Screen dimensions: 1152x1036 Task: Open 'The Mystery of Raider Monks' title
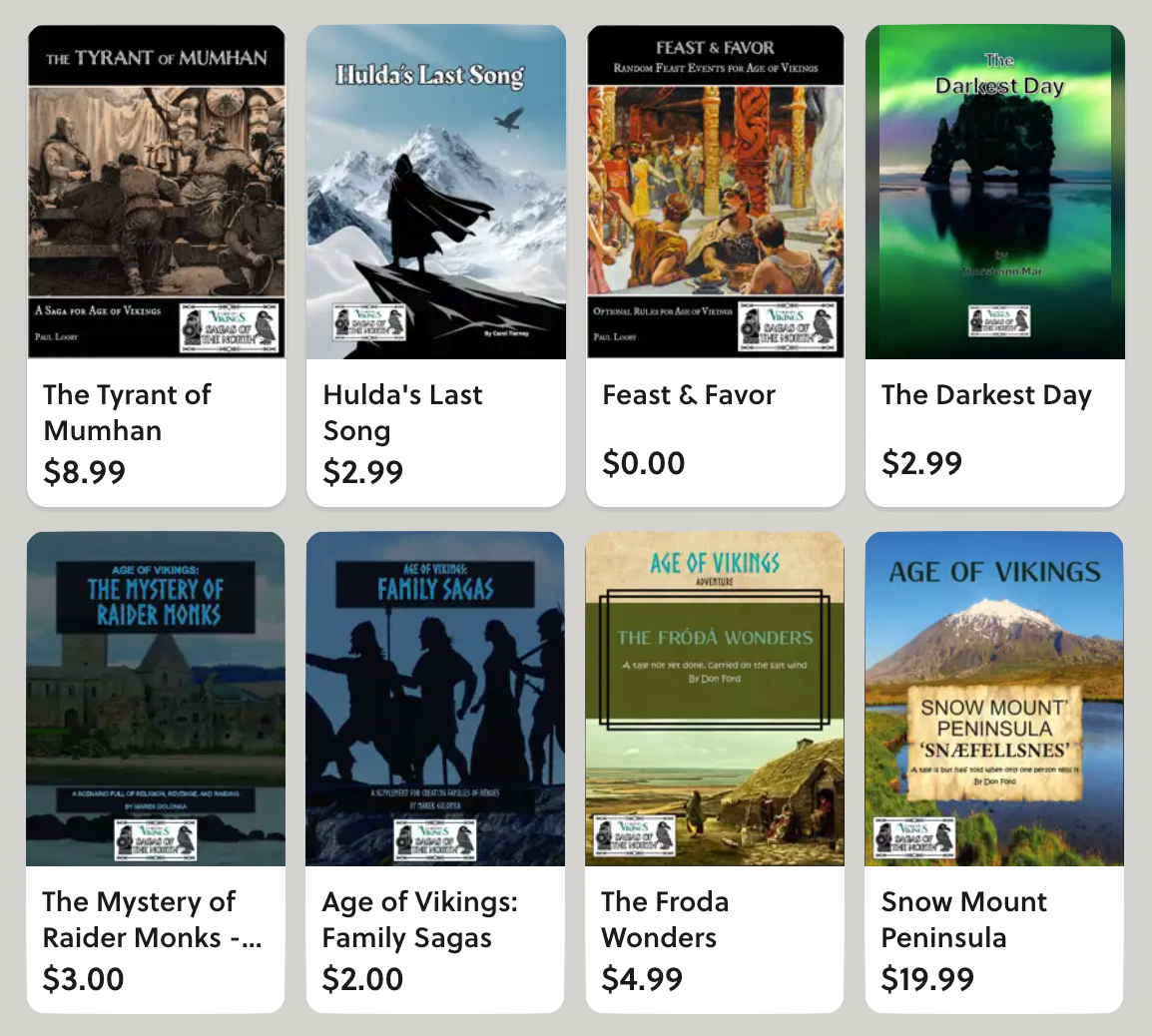[152, 919]
